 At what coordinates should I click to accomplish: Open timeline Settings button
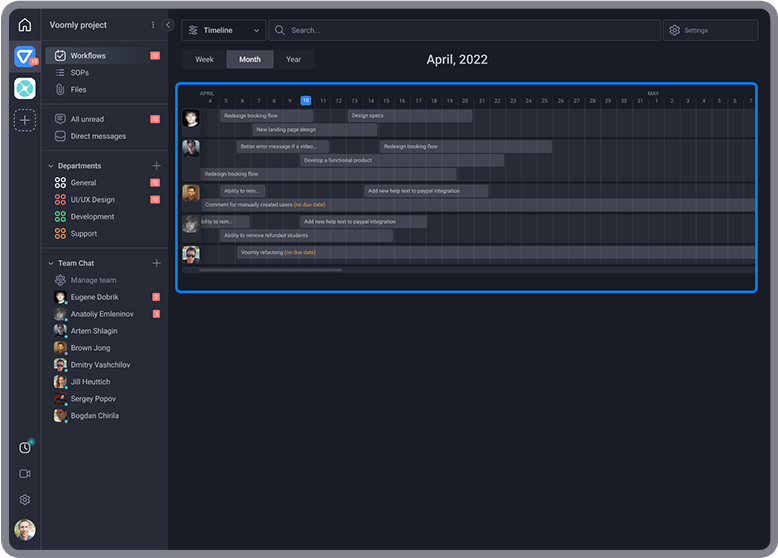pos(711,30)
